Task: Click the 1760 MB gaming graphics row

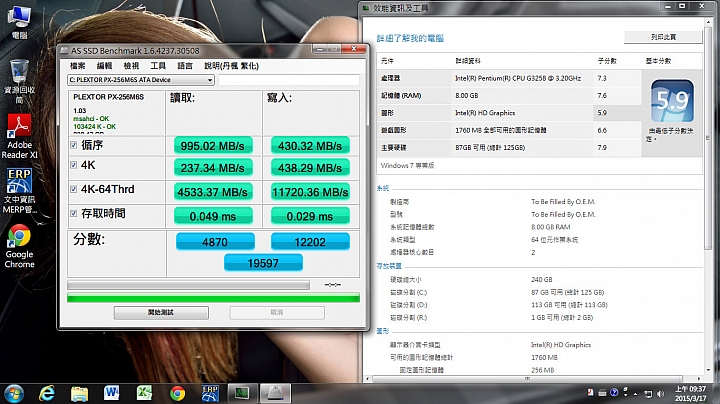Action: tap(509, 130)
